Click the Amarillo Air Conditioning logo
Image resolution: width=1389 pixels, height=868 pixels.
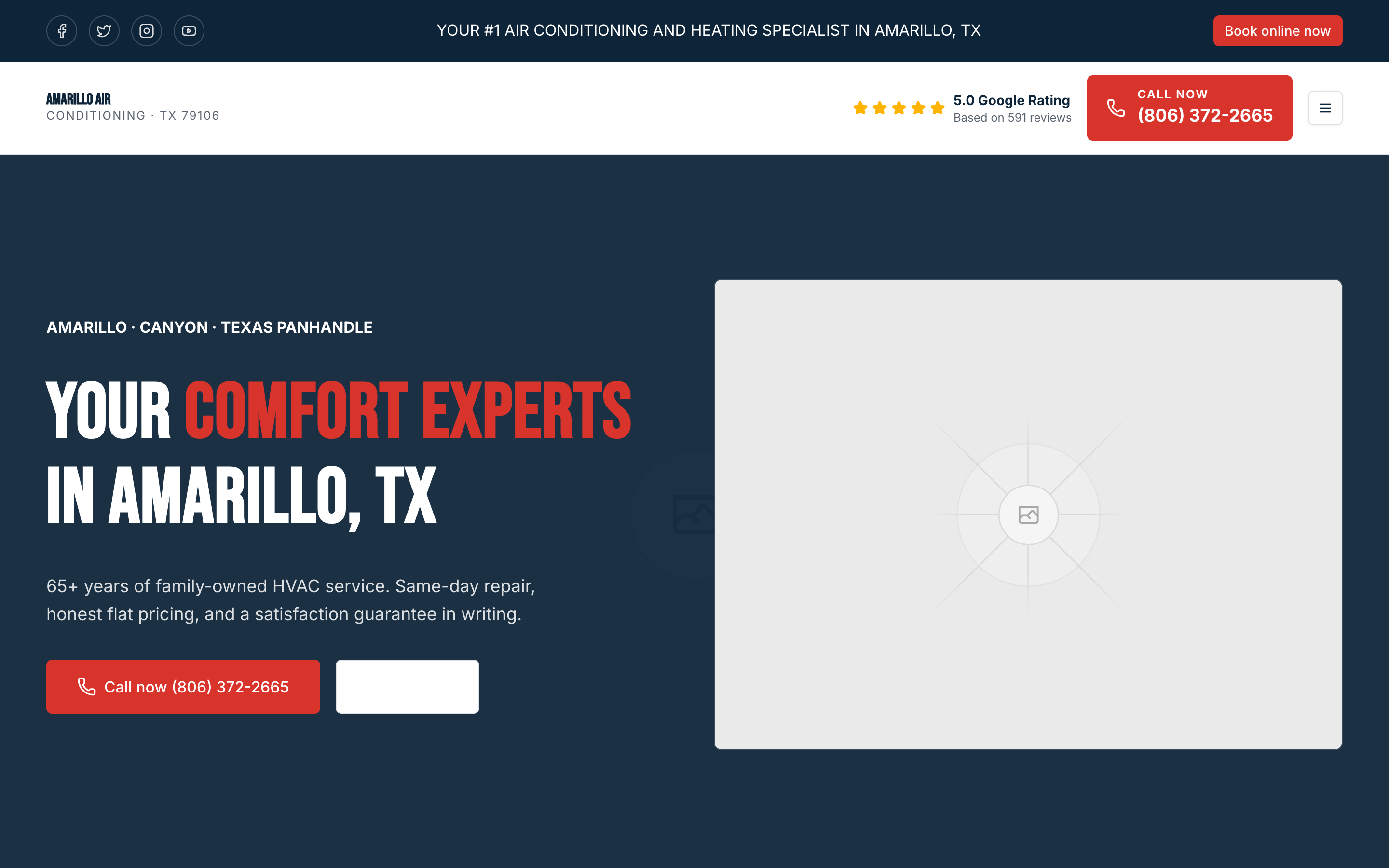coord(133,108)
